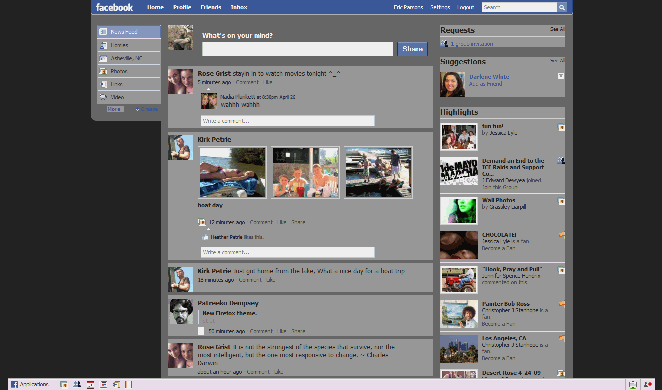Click the second filter's sidebar icon
The image size is (662, 390).
[103, 45]
